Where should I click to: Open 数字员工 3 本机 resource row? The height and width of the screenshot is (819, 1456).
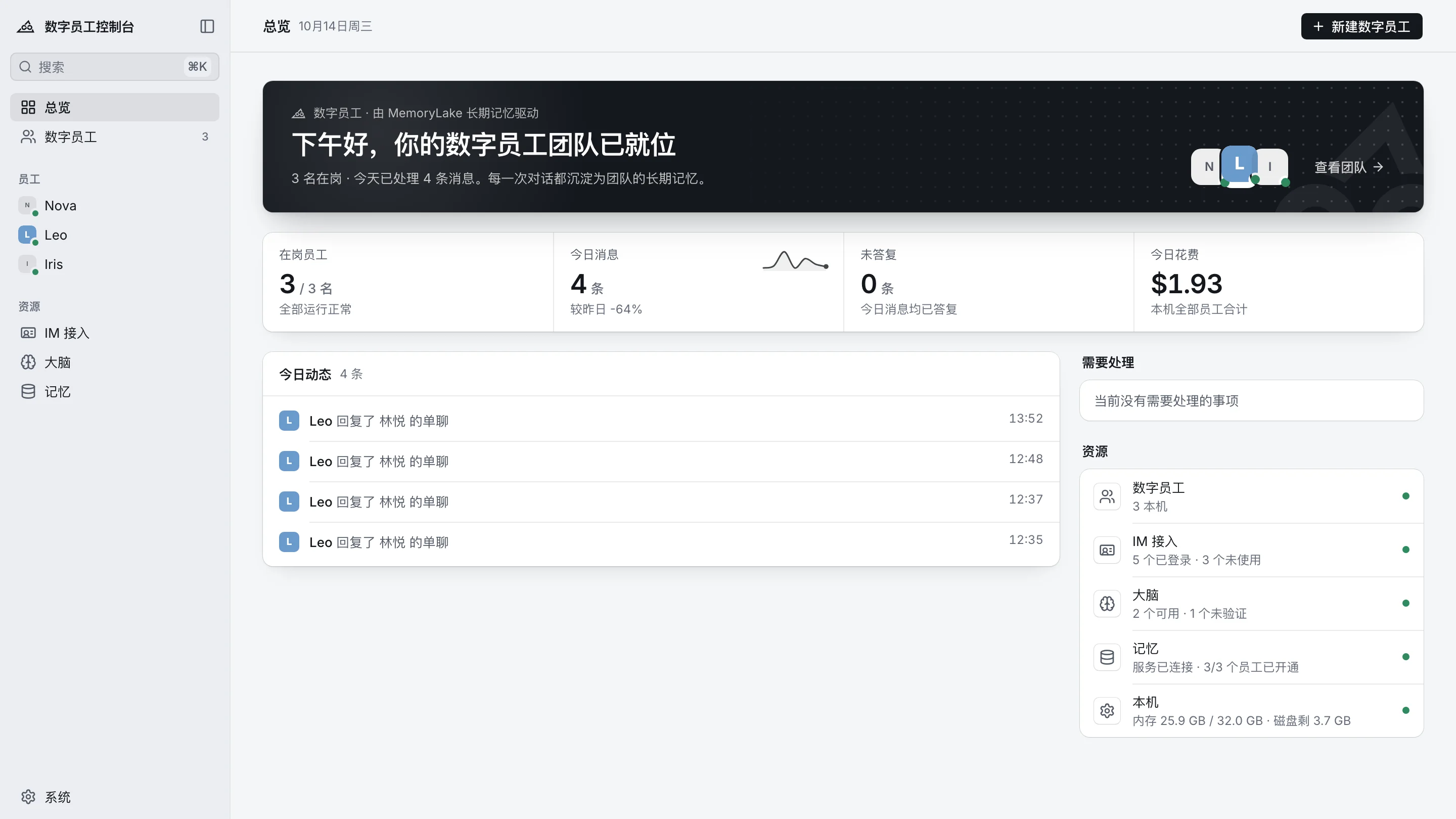1251,496
